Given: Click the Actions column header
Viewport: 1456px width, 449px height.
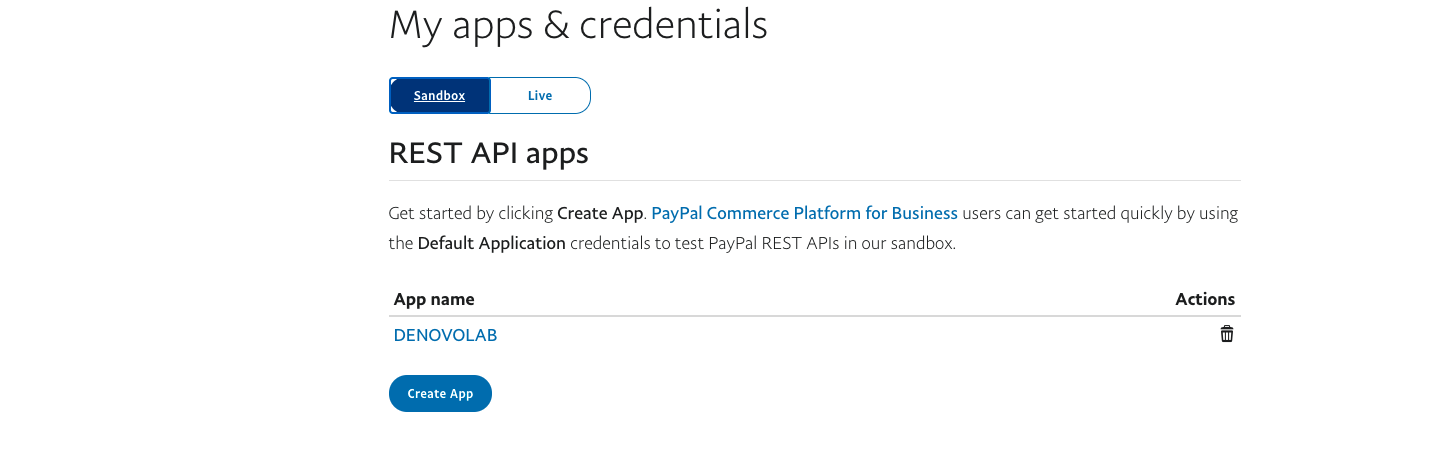Looking at the screenshot, I should [x=1205, y=299].
